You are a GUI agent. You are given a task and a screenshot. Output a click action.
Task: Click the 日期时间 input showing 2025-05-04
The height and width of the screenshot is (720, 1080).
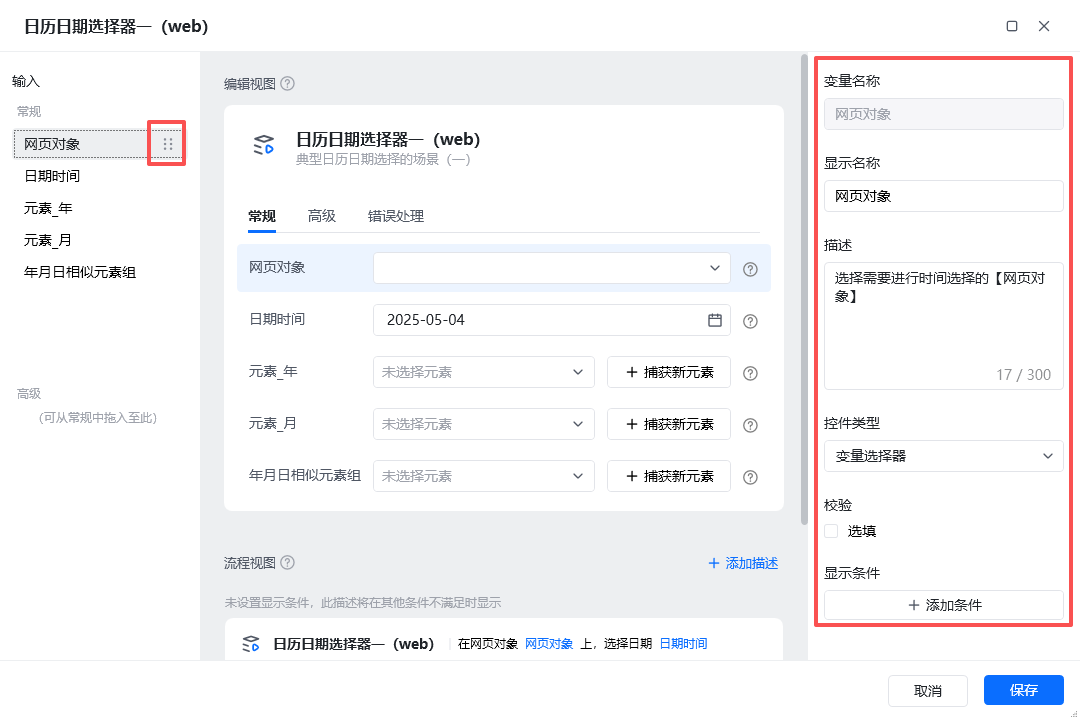(x=552, y=320)
